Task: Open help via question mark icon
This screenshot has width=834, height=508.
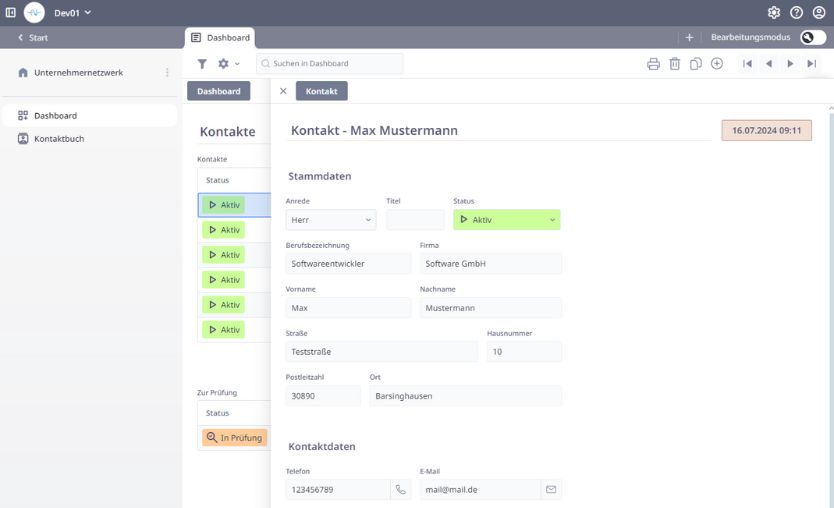Action: tap(796, 13)
